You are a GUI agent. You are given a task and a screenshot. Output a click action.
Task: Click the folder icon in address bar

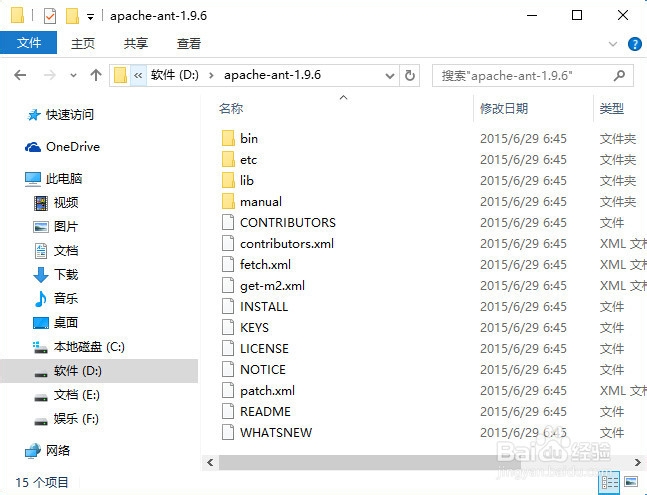120,75
